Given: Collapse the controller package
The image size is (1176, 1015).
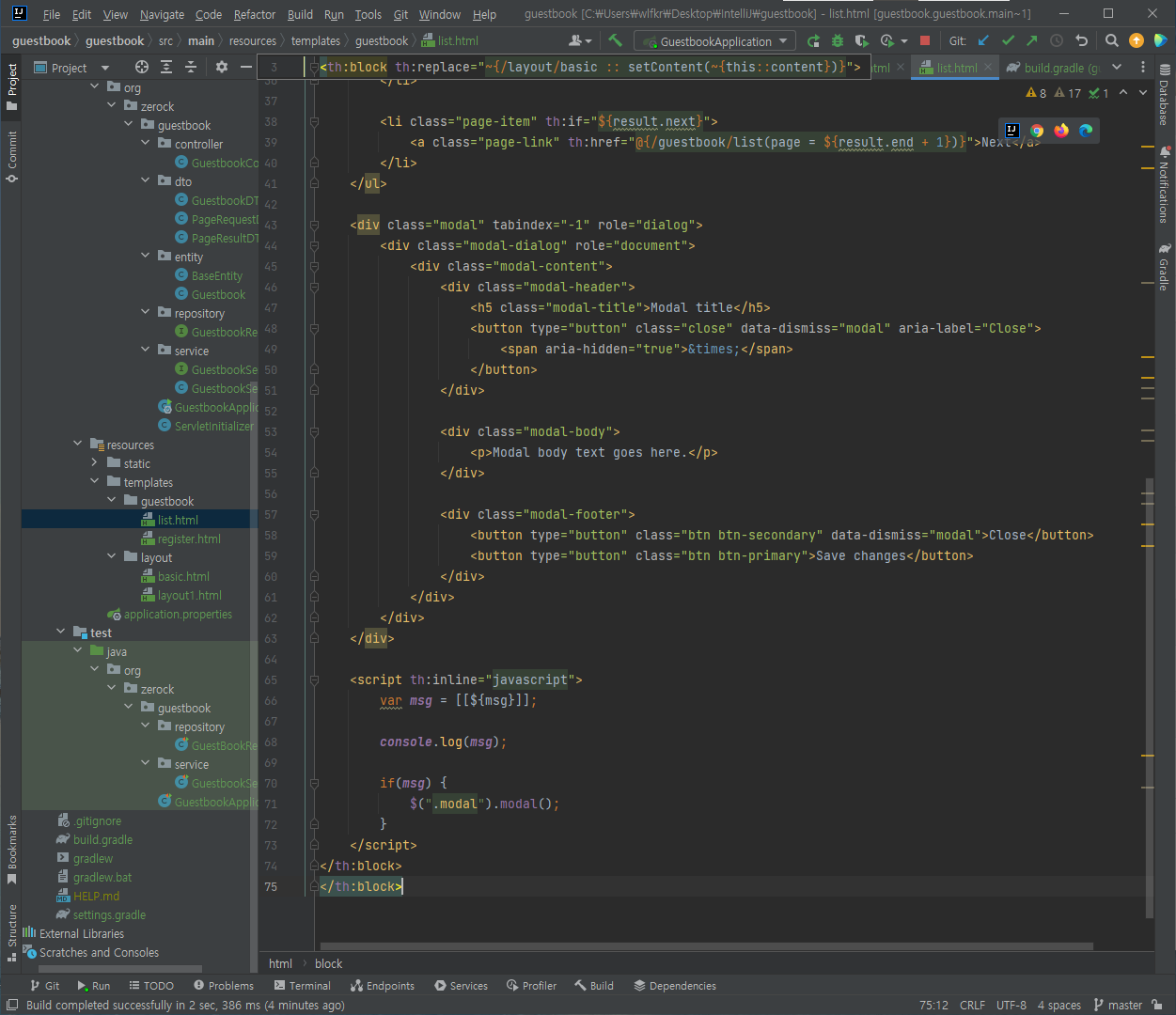Looking at the screenshot, I should pos(145,143).
